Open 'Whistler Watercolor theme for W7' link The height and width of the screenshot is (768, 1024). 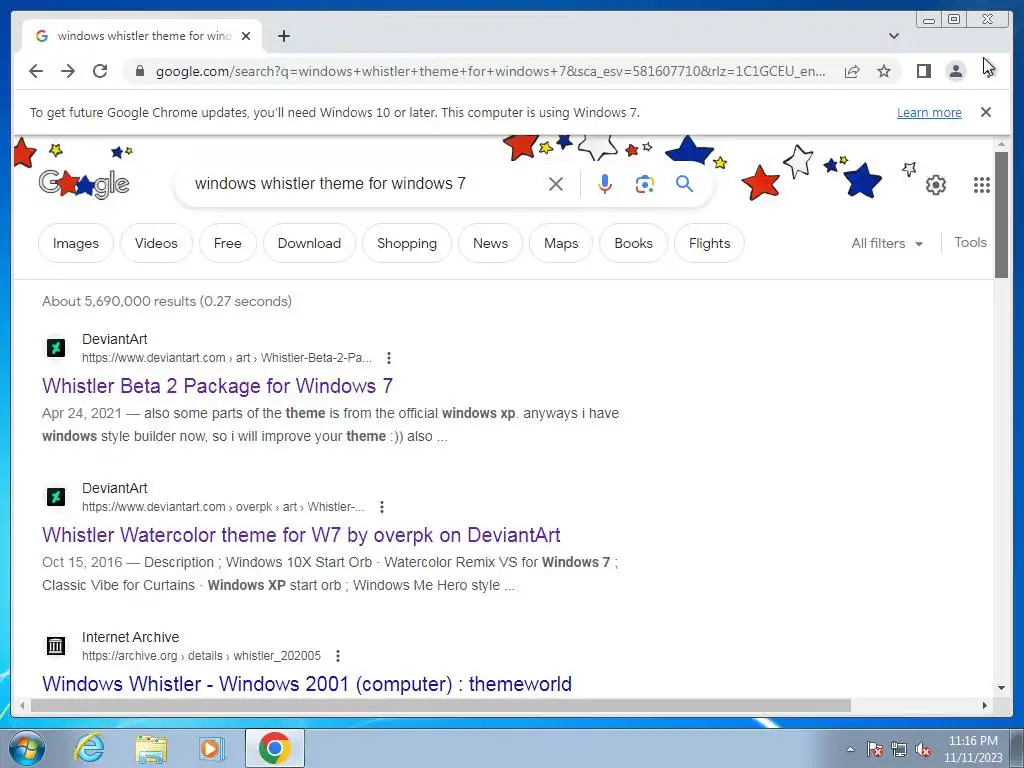pyautogui.click(x=301, y=535)
